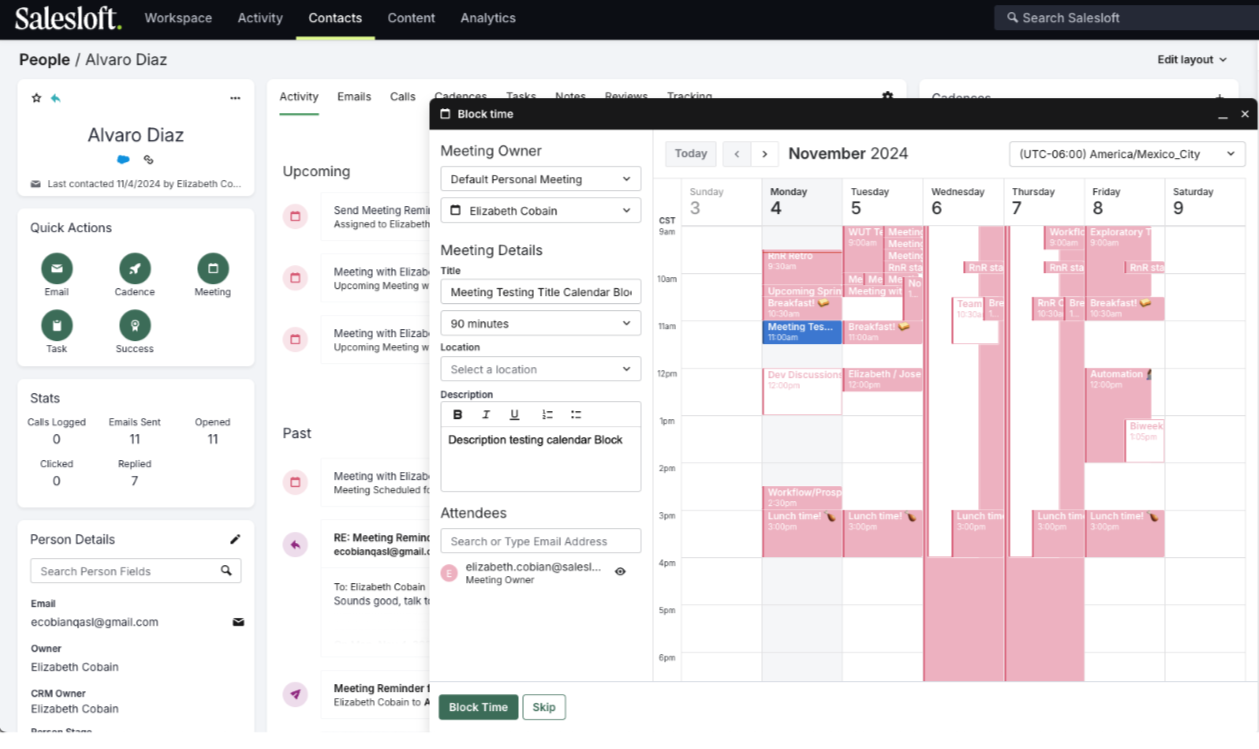Select the Elizabeth / Jose event on Tuesday
The image size is (1259, 749).
click(x=883, y=379)
